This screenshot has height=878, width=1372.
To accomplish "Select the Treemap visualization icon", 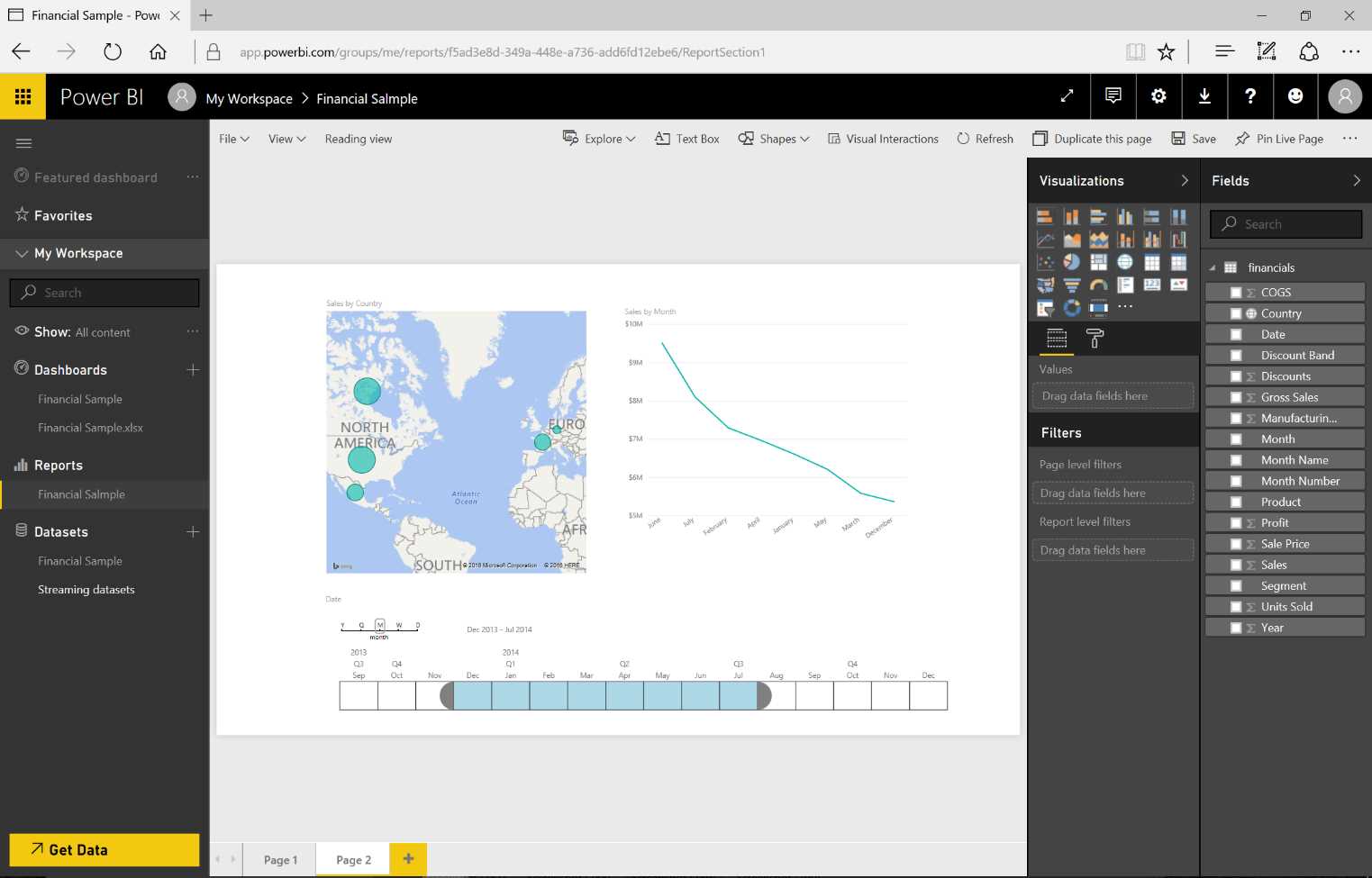I will (1099, 261).
